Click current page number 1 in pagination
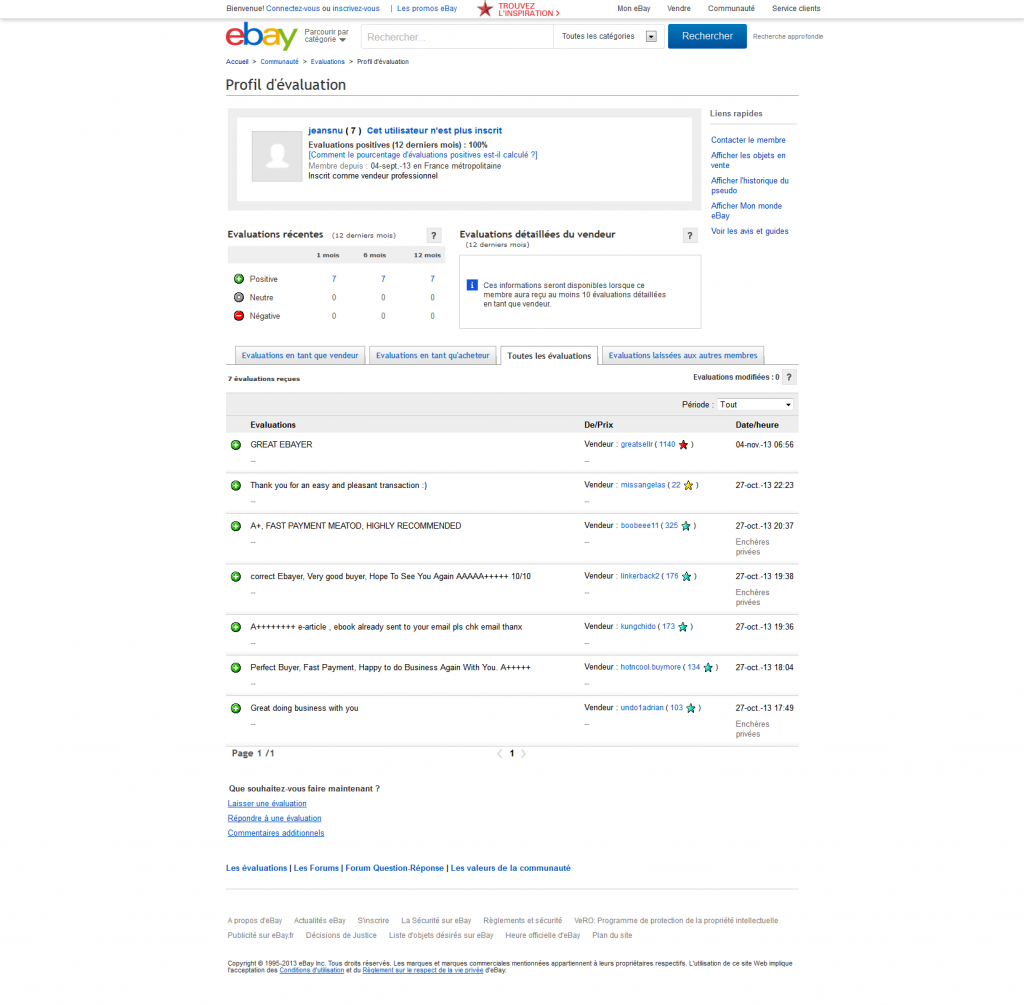 (x=512, y=754)
